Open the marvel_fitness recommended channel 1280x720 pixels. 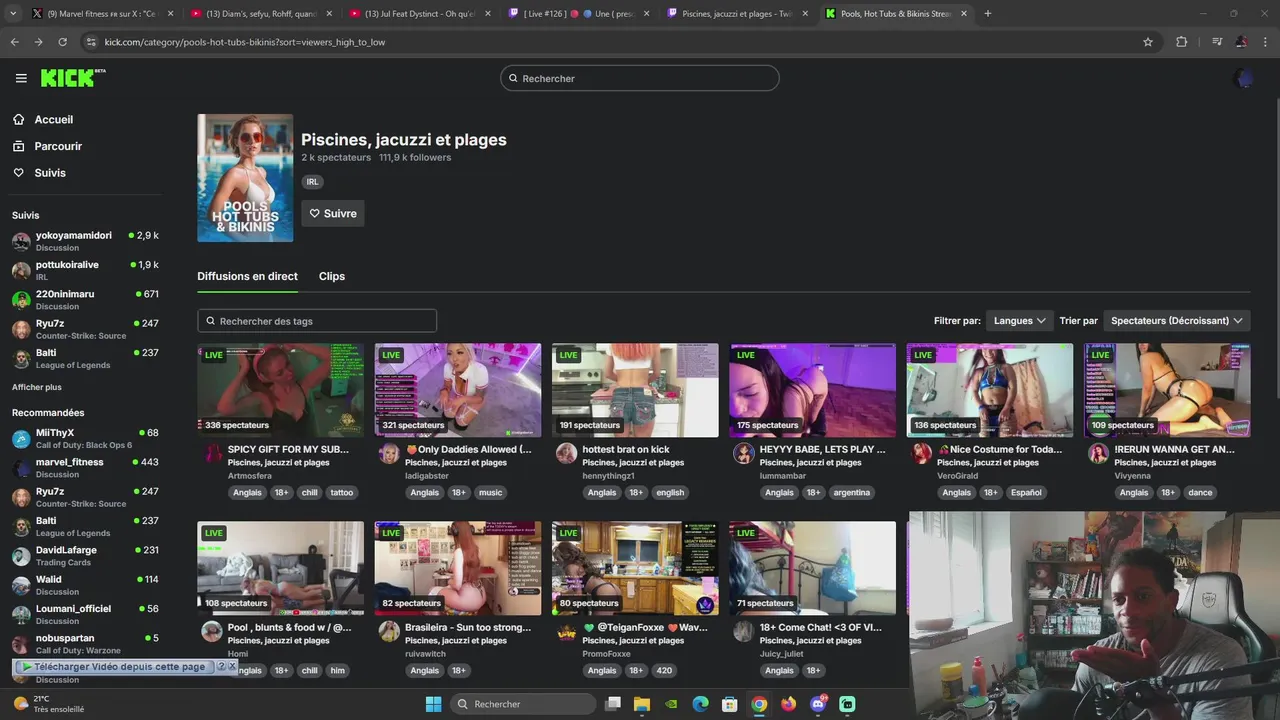pyautogui.click(x=85, y=468)
